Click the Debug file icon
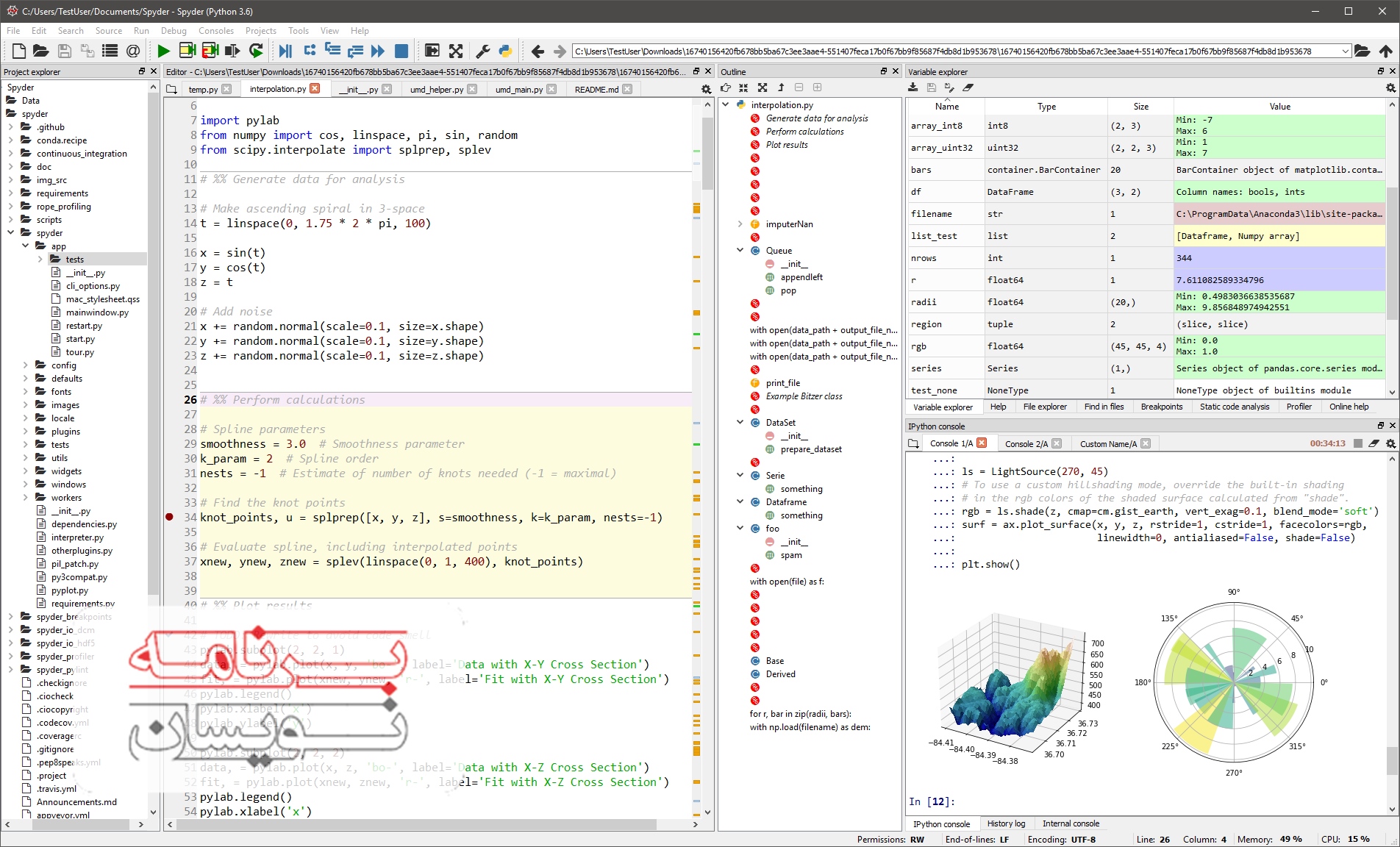Image resolution: width=1400 pixels, height=847 pixels. tap(286, 51)
